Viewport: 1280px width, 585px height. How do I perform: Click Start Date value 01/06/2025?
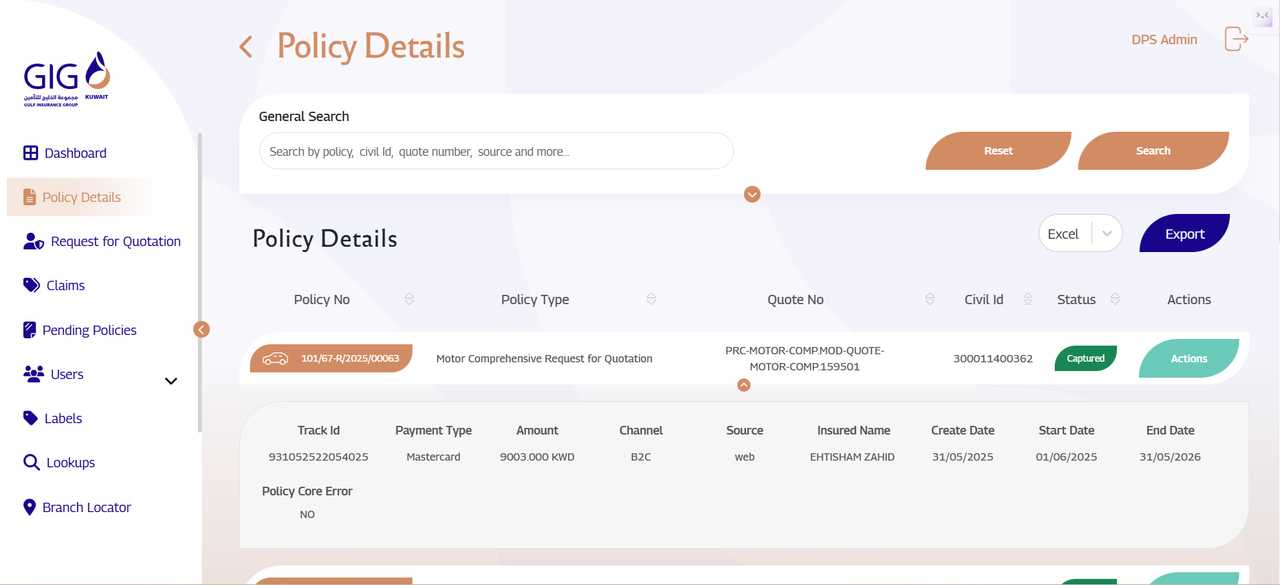click(1066, 457)
